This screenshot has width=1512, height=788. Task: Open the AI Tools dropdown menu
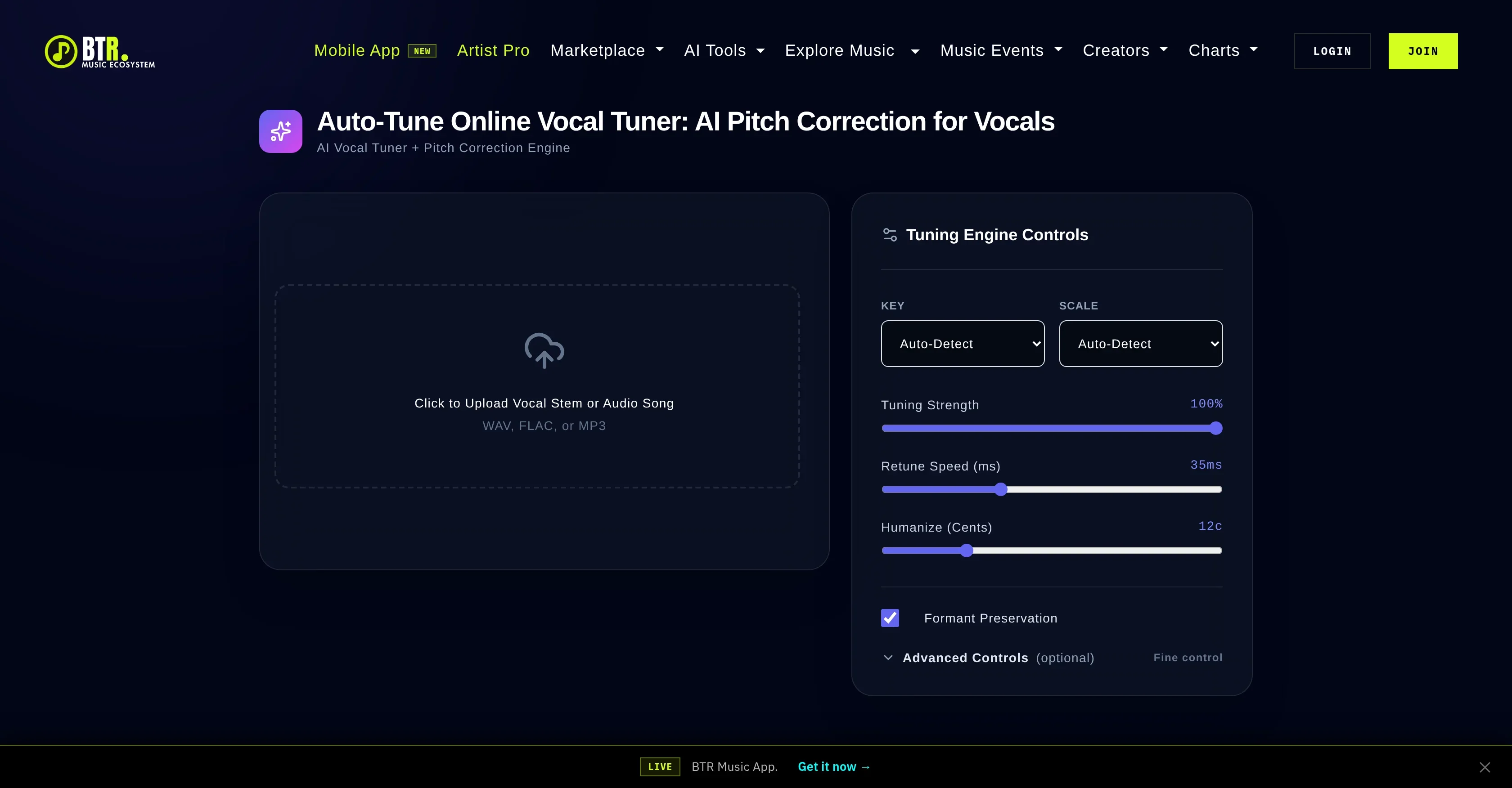click(x=724, y=50)
